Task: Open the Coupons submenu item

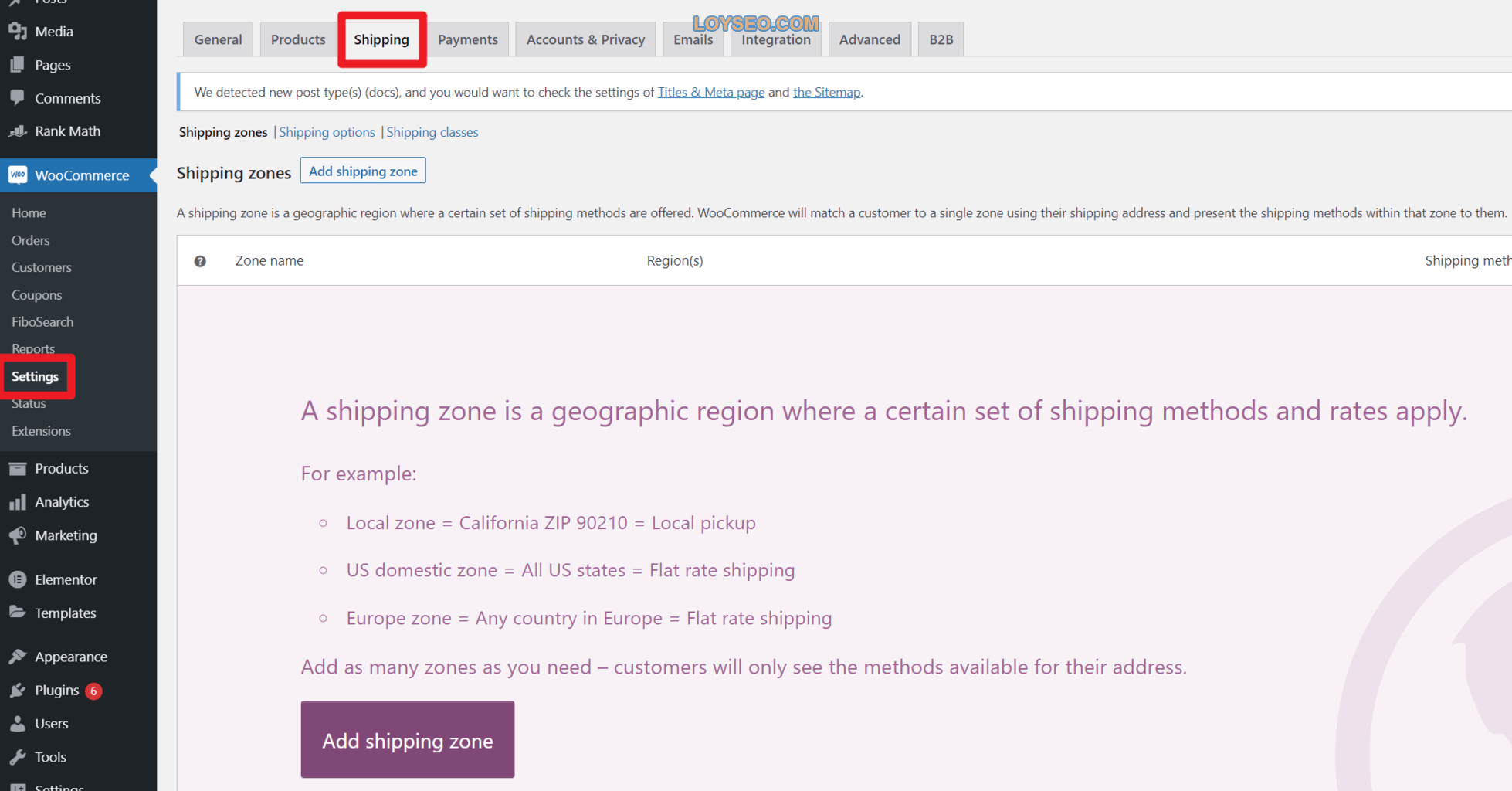Action: tap(37, 295)
